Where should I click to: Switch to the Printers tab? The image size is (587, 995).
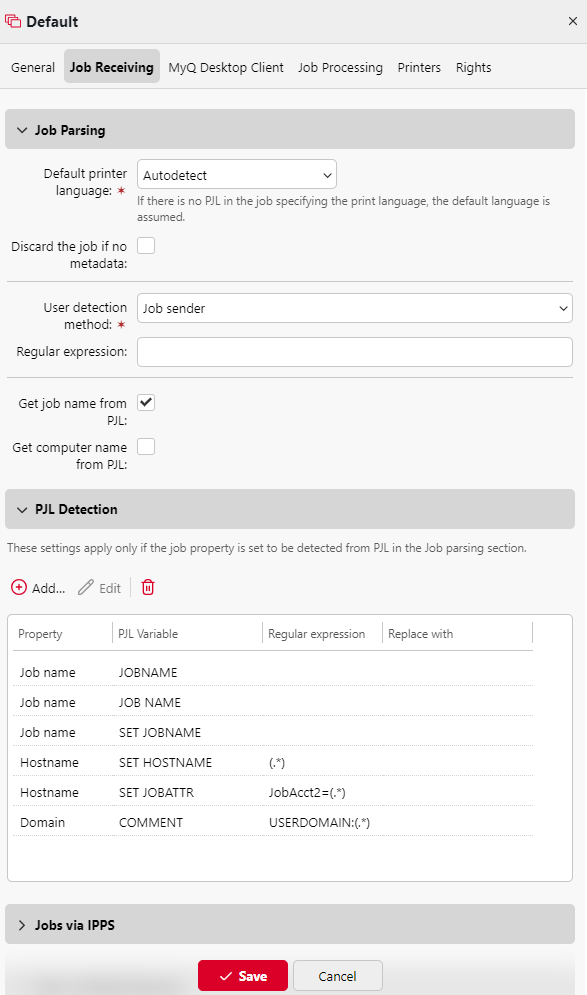(419, 67)
